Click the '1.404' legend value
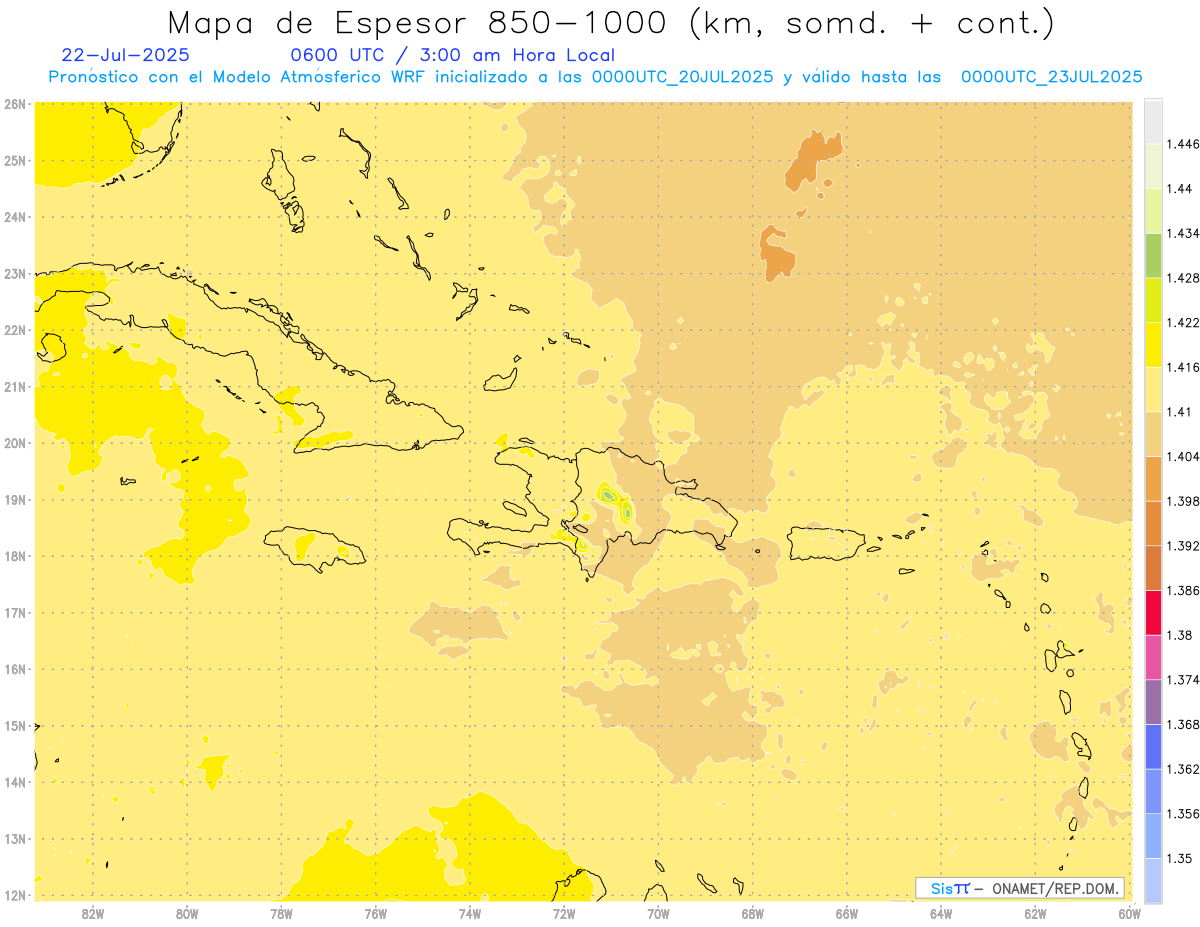Image resolution: width=1200 pixels, height=927 pixels. [1184, 456]
